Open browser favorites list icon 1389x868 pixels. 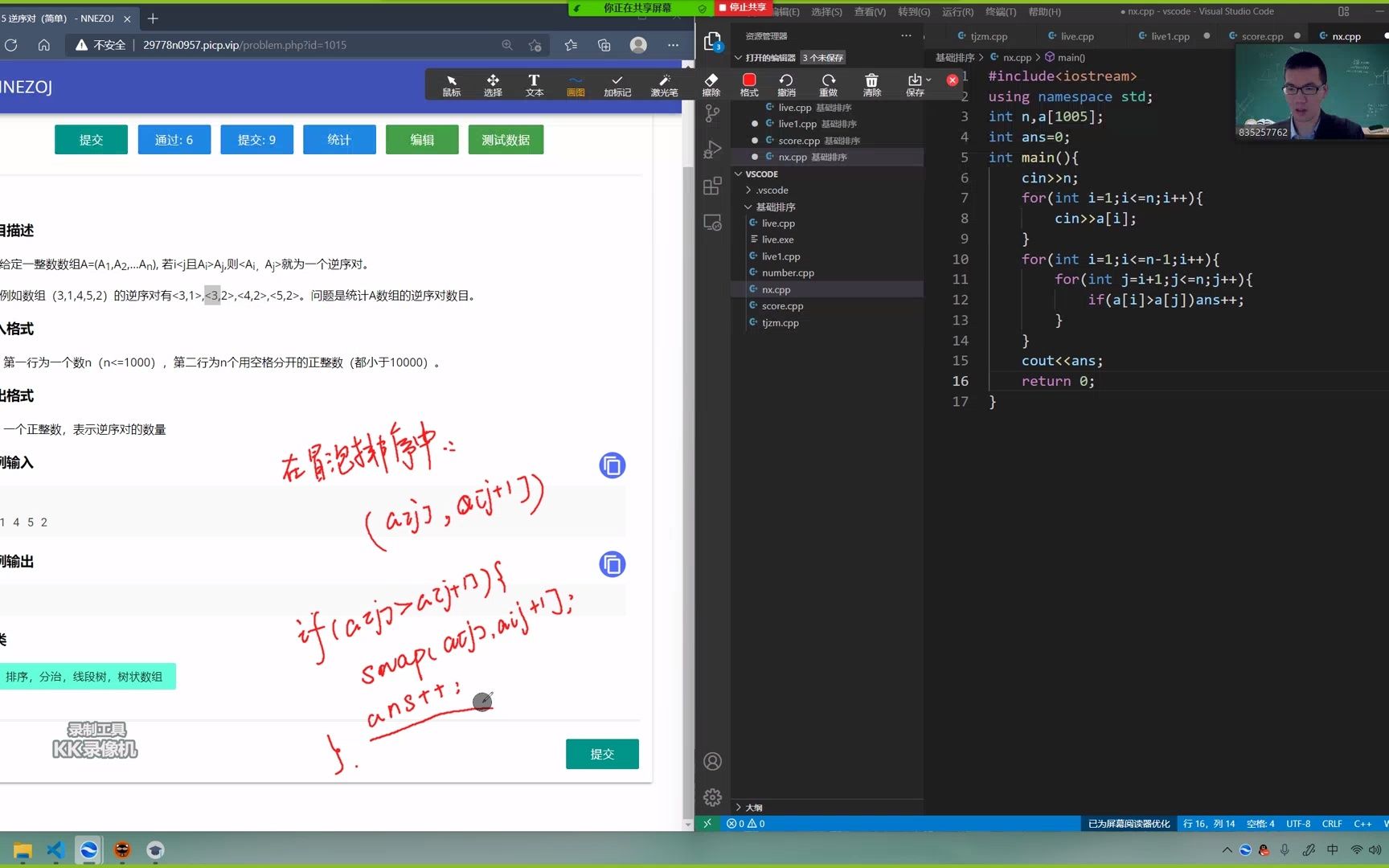tap(571, 45)
